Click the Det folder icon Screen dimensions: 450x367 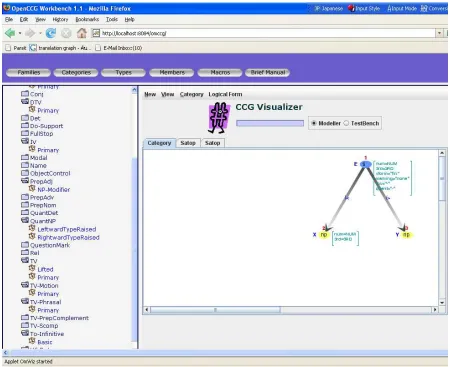[25, 118]
